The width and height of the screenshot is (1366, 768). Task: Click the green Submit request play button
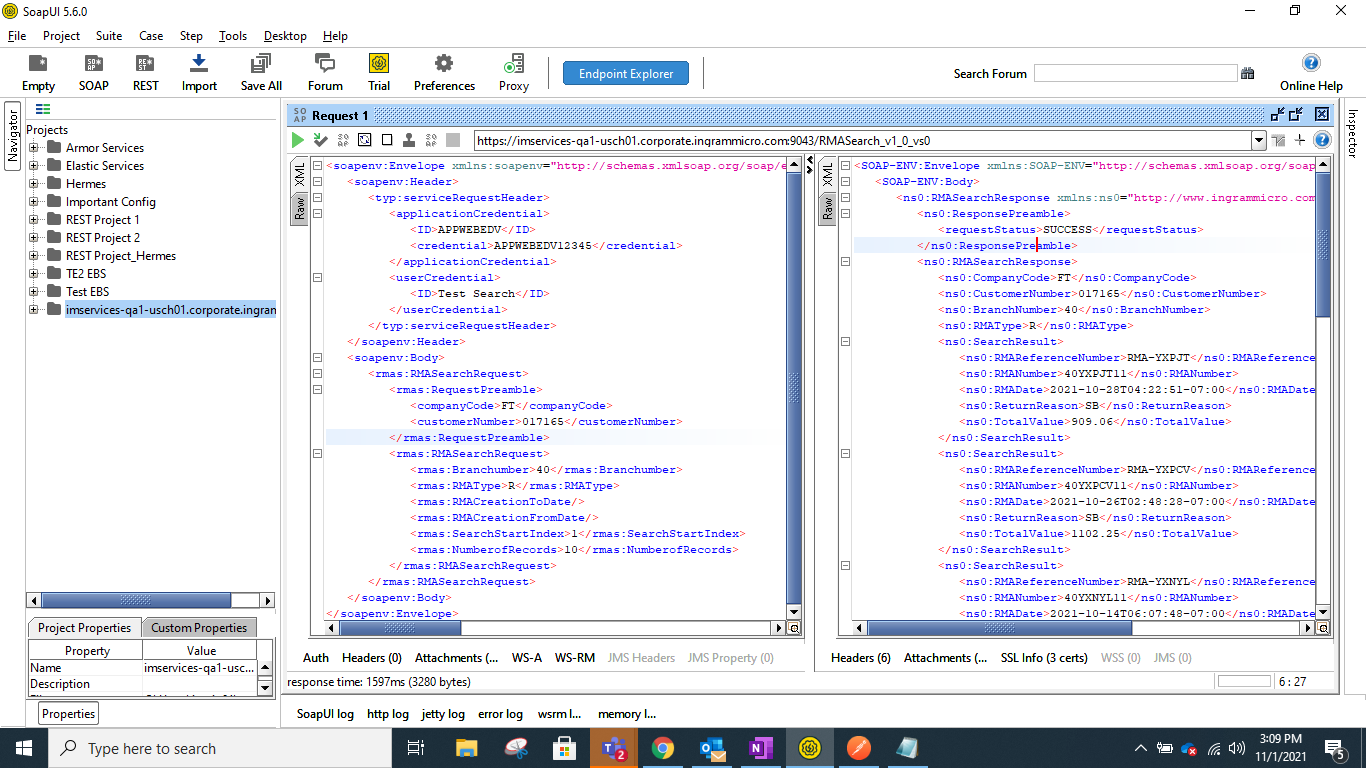pyautogui.click(x=298, y=140)
